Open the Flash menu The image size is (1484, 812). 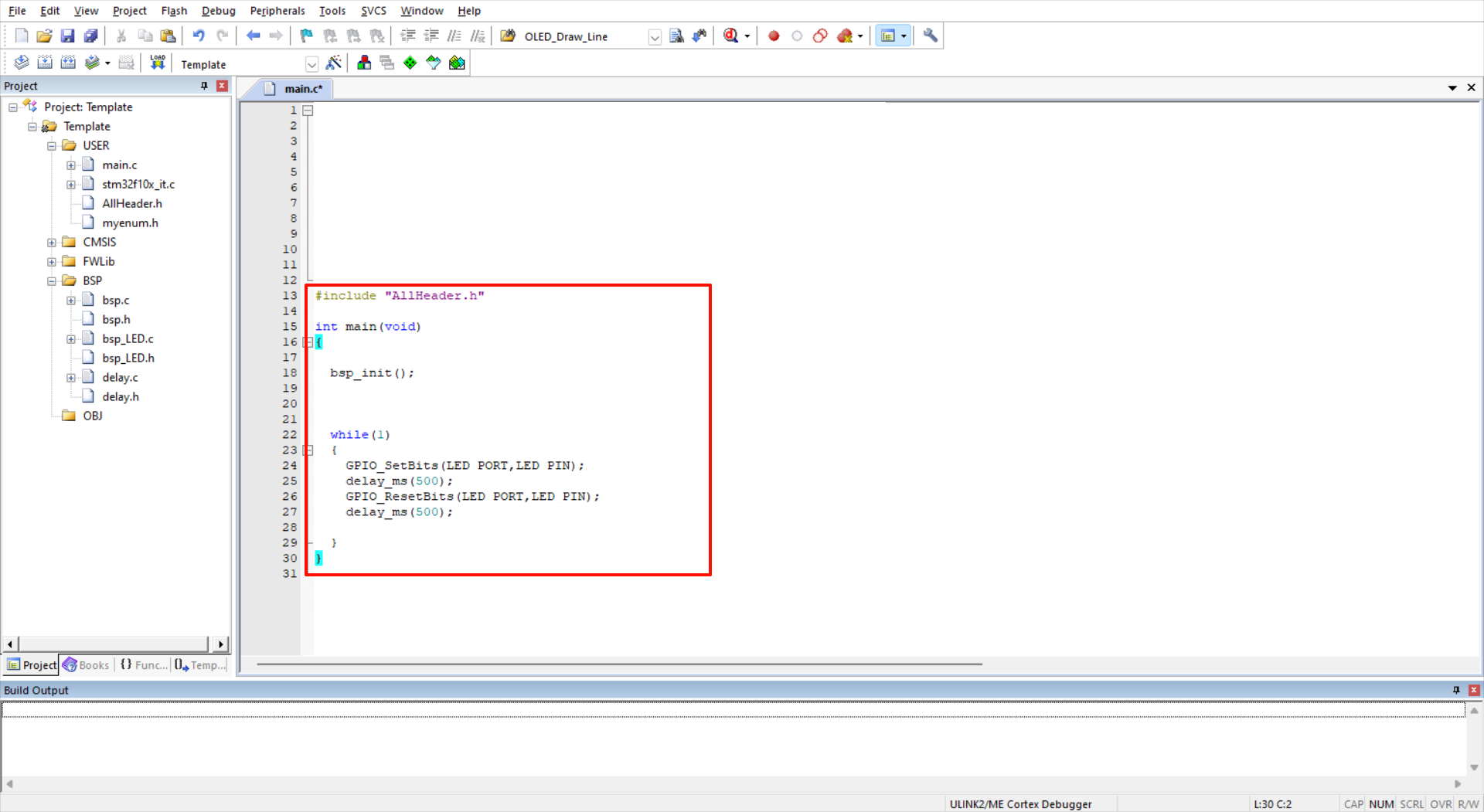click(x=174, y=11)
